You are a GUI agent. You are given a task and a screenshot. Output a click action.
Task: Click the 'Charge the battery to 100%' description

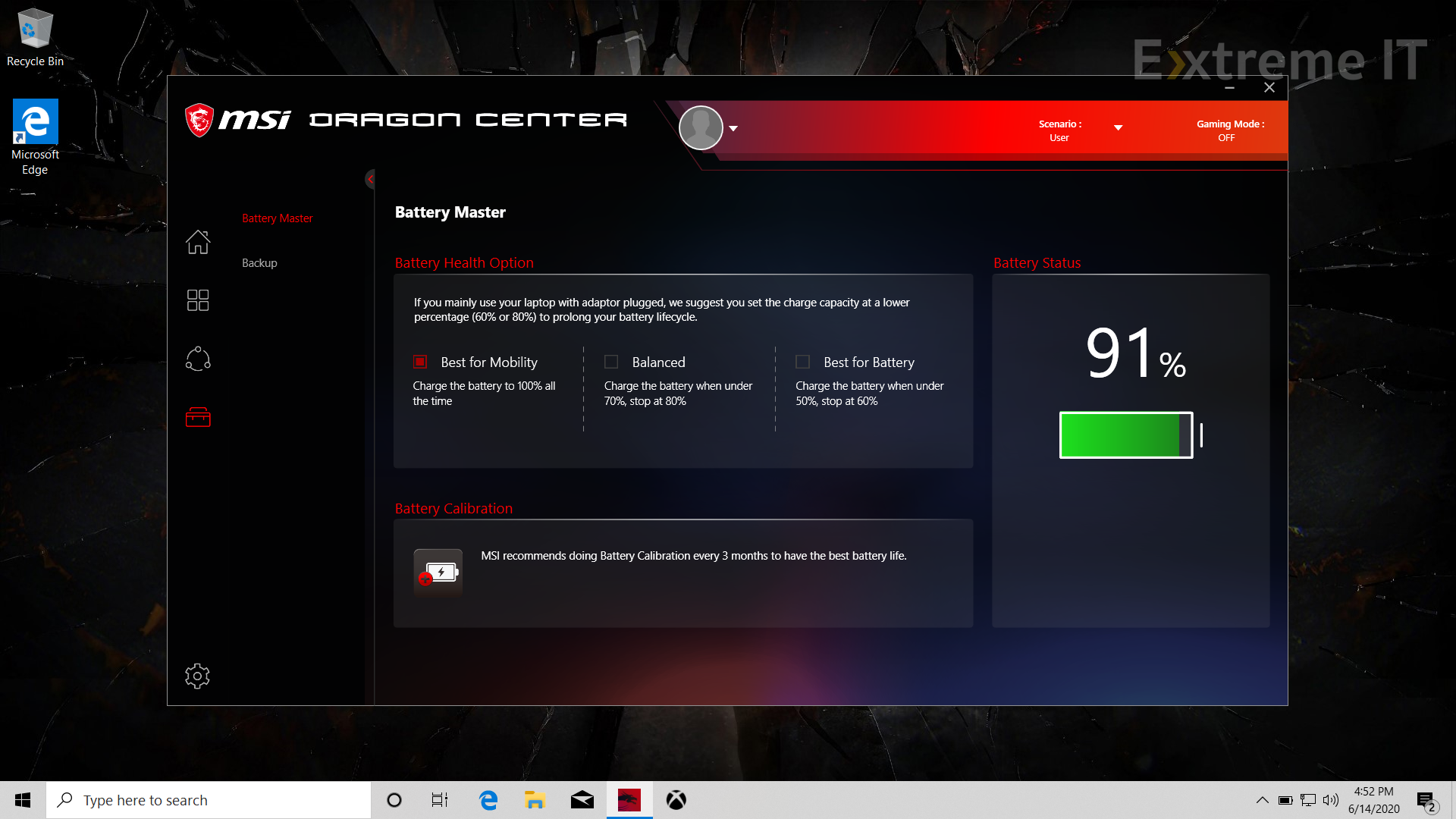tap(484, 394)
